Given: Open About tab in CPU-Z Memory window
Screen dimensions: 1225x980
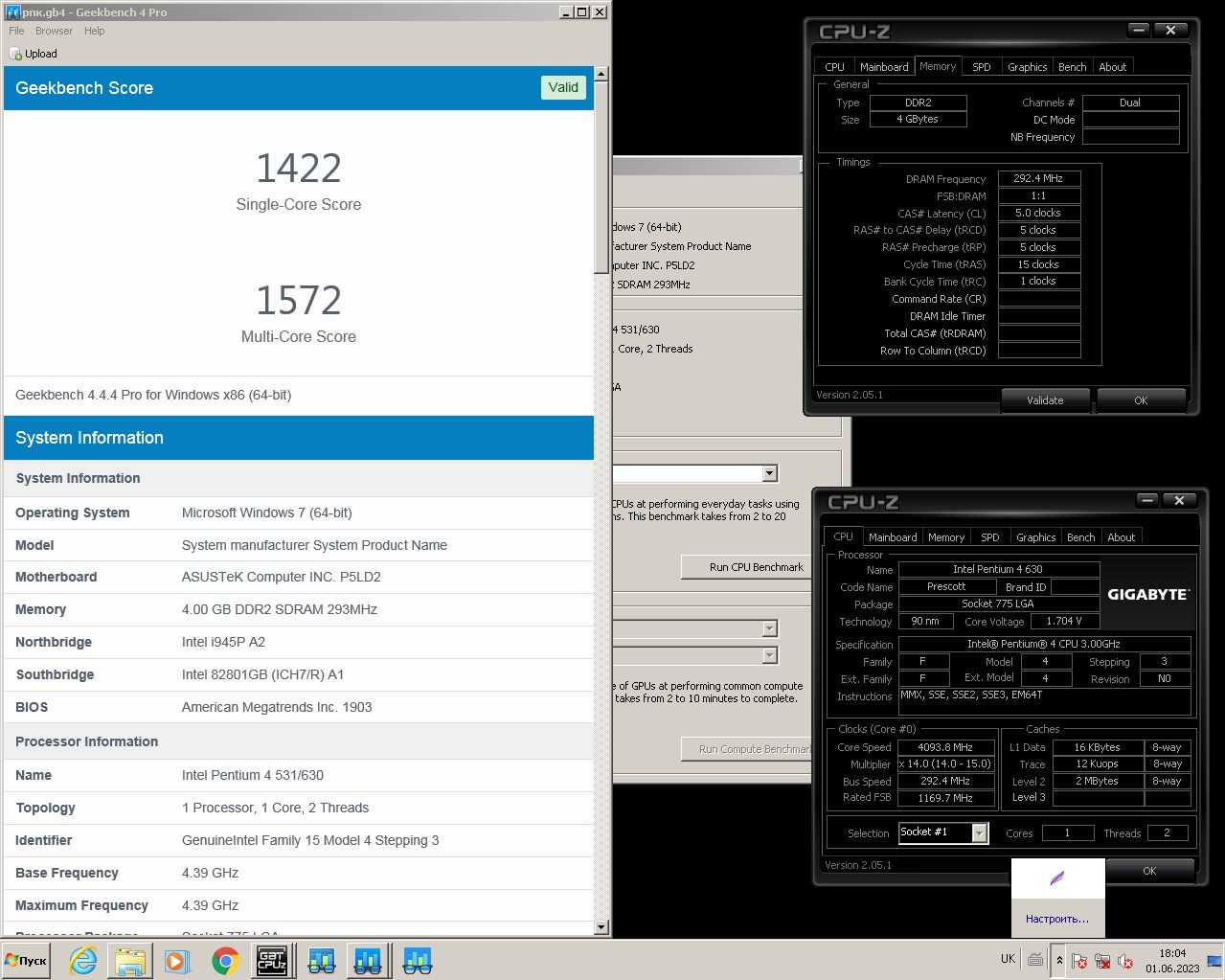Looking at the screenshot, I should tap(1112, 67).
